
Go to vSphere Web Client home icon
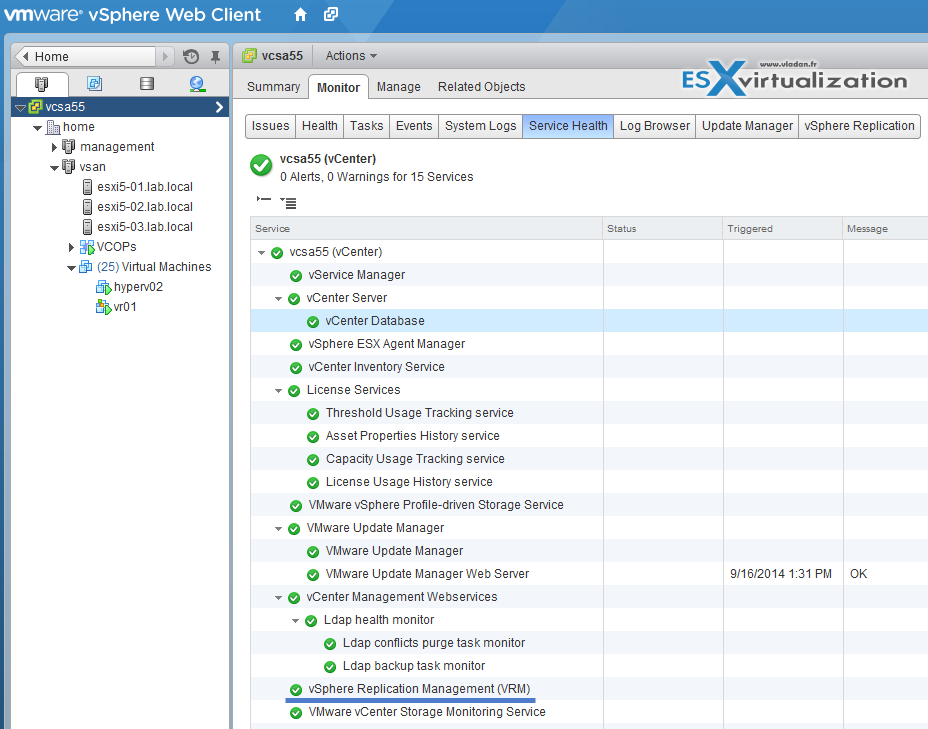(300, 15)
